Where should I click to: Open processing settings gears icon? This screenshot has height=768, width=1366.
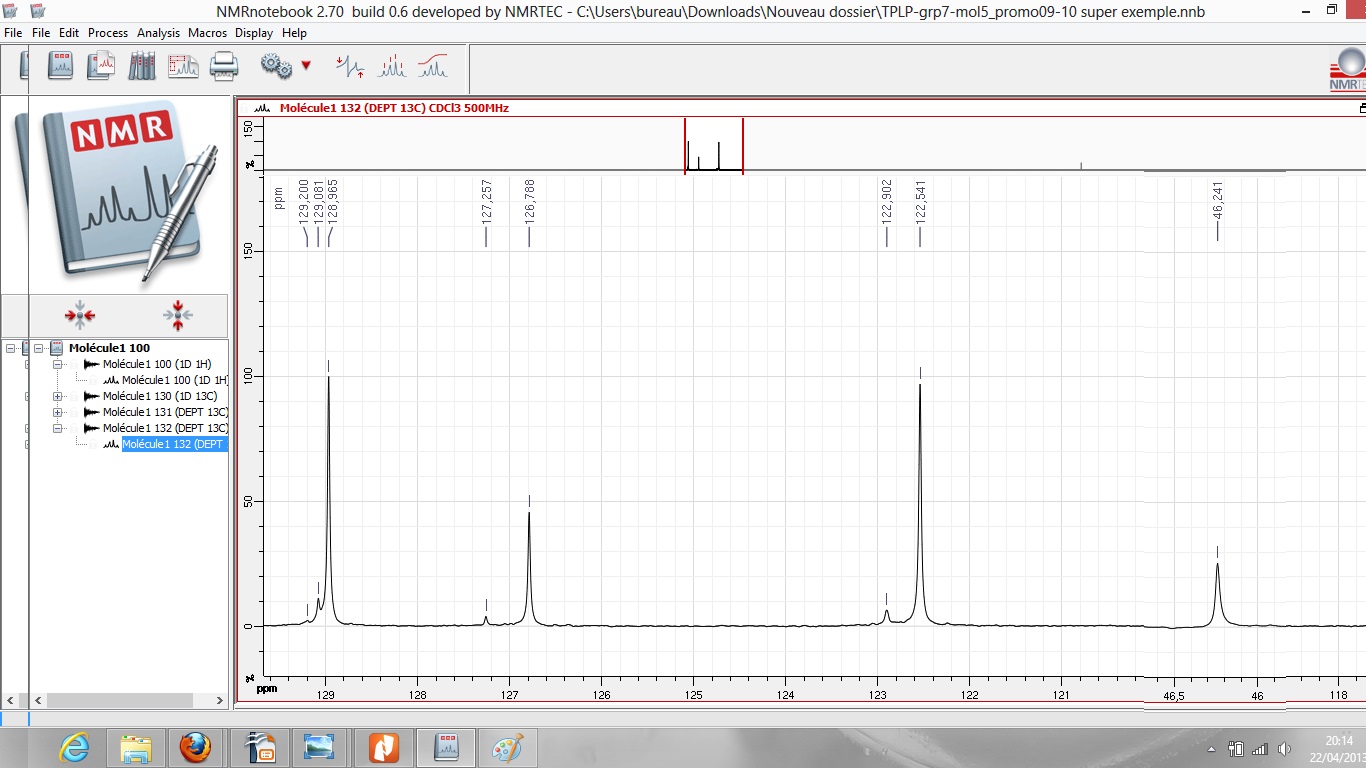(x=275, y=67)
